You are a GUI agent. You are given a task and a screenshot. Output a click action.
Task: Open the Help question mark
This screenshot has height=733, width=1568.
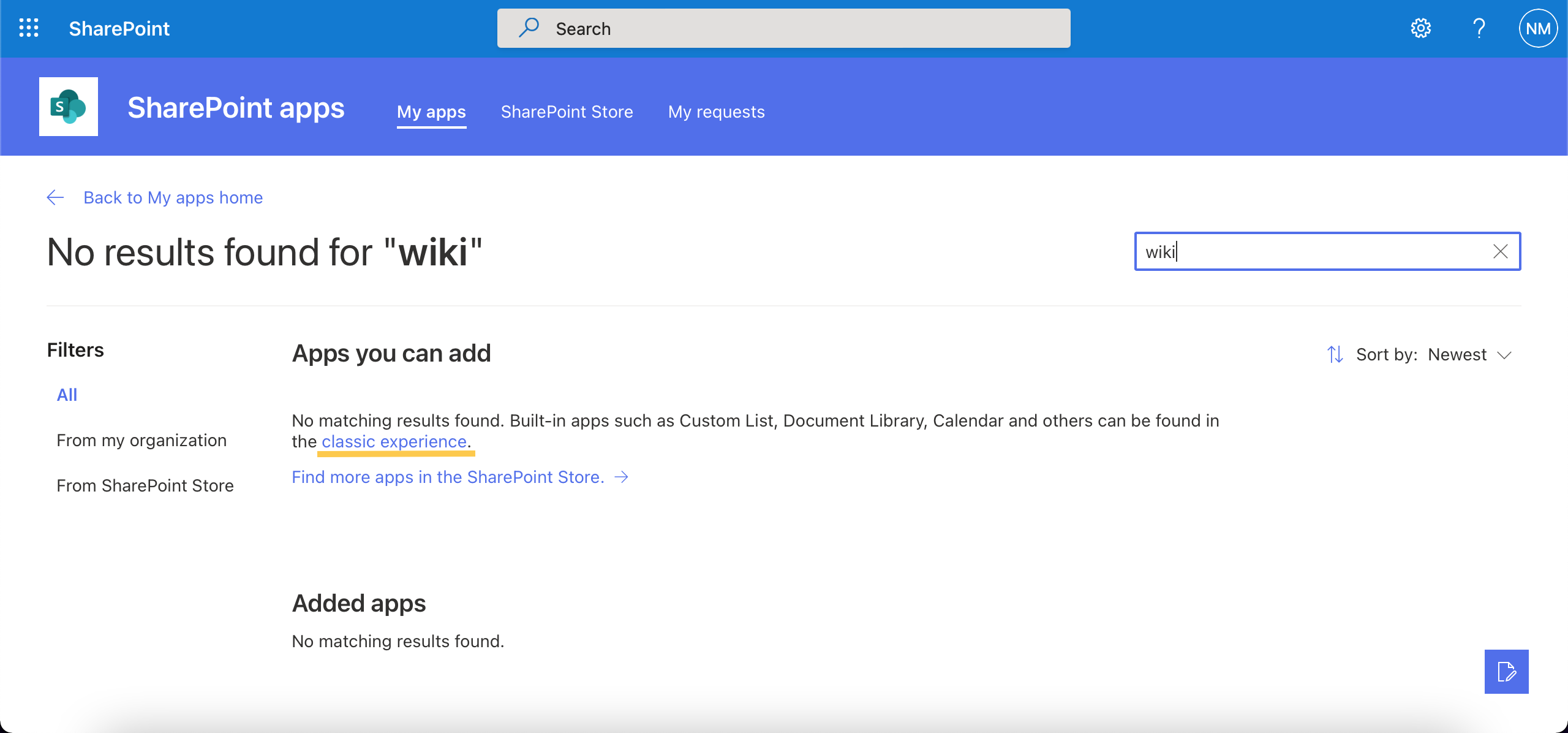(x=1480, y=28)
